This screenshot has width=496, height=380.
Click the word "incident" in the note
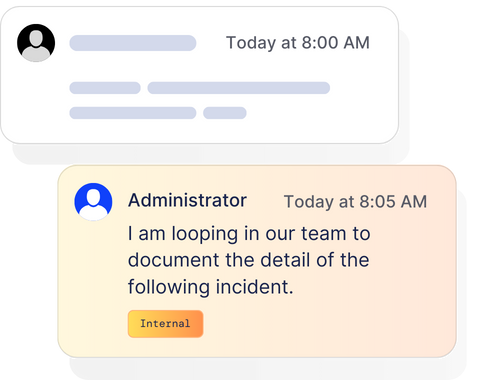pyautogui.click(x=252, y=287)
